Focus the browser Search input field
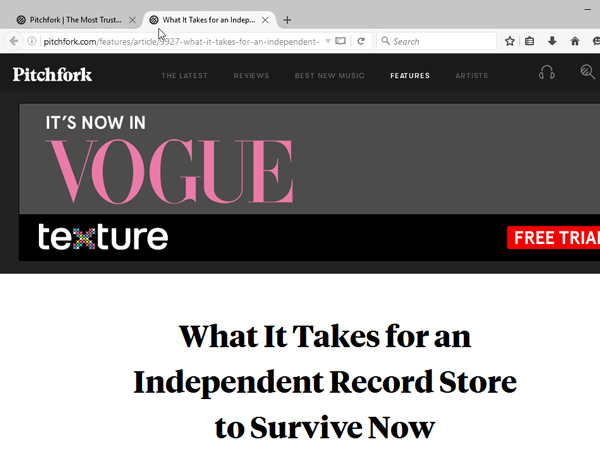This screenshot has height=450, width=600. (440, 41)
